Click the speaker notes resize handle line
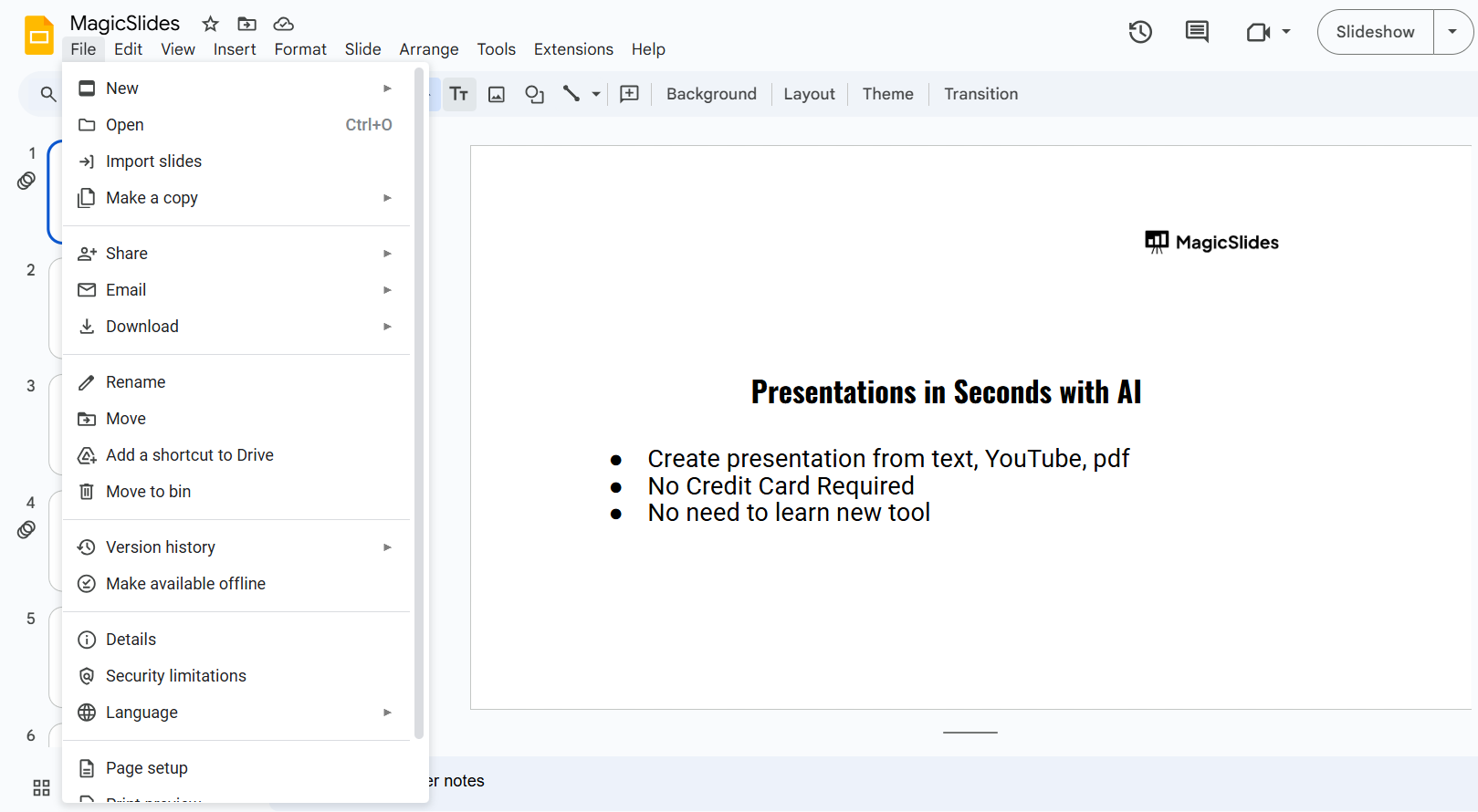The height and width of the screenshot is (812, 1478). 970,733
